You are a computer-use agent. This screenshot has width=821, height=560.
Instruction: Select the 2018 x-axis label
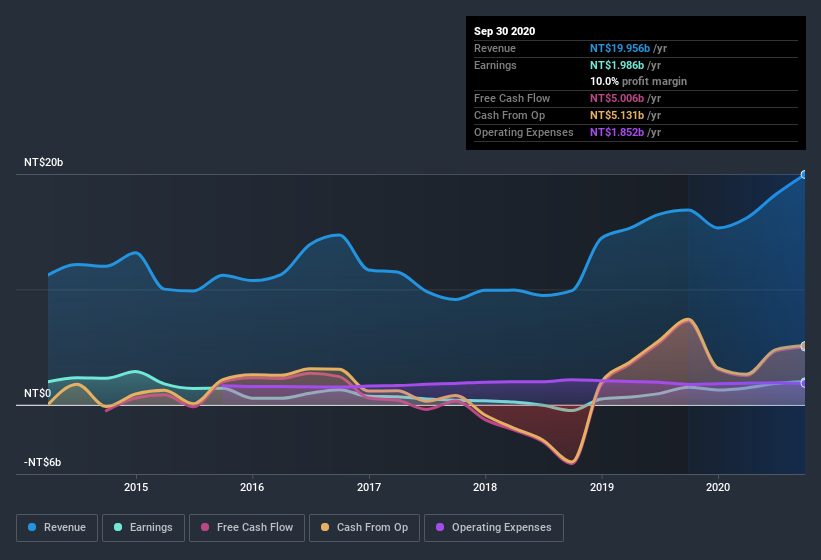click(x=485, y=487)
